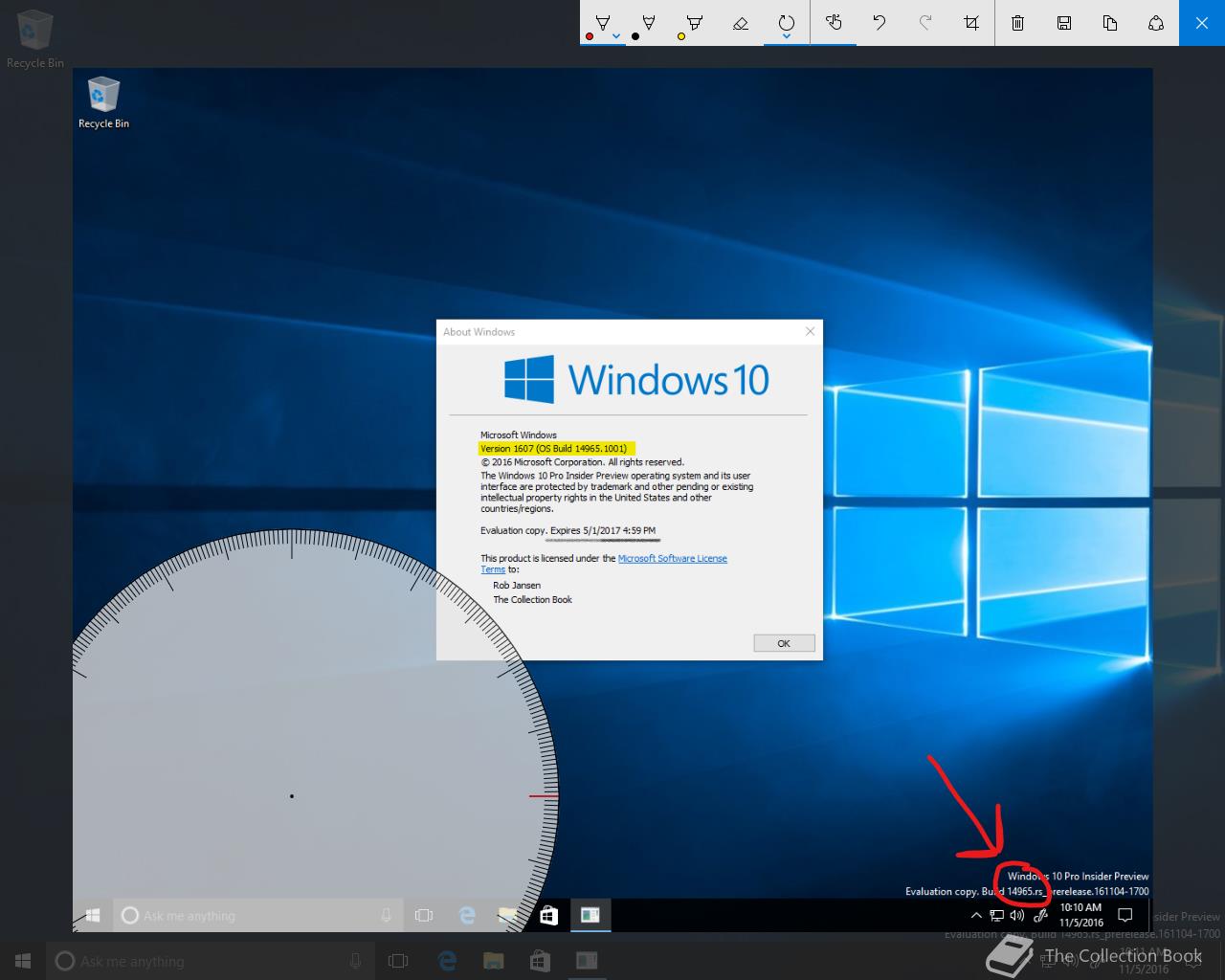
Task: Copy the sketch to clipboard
Action: (1110, 22)
